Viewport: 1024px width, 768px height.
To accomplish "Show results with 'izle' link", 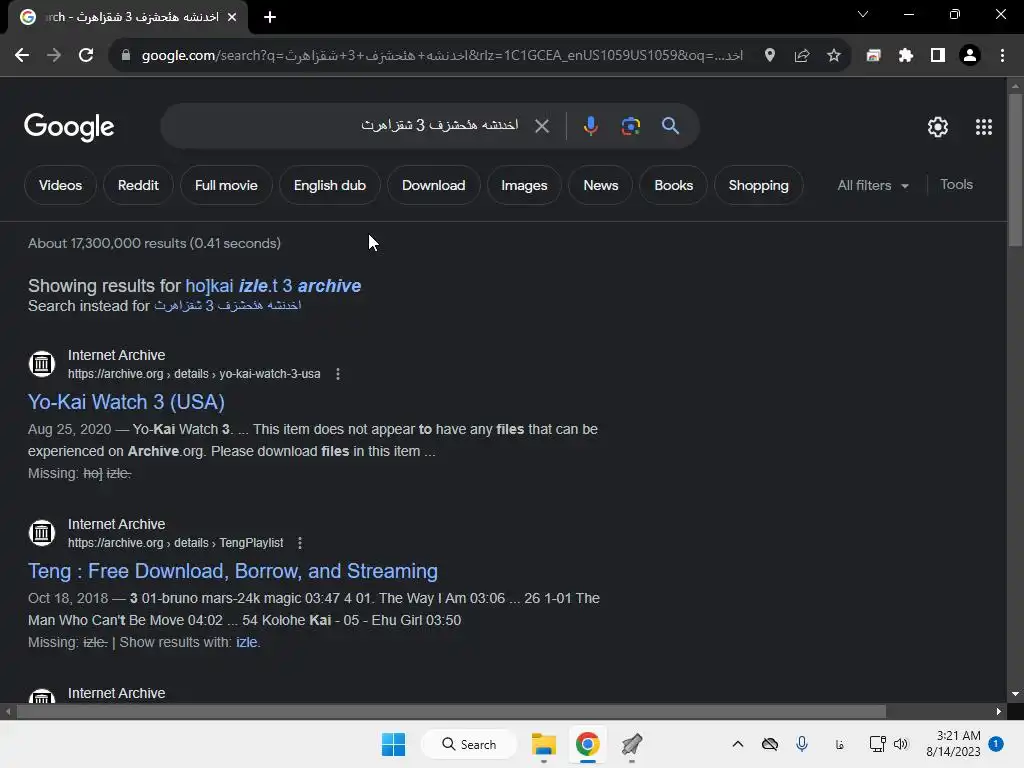I will (x=247, y=643).
